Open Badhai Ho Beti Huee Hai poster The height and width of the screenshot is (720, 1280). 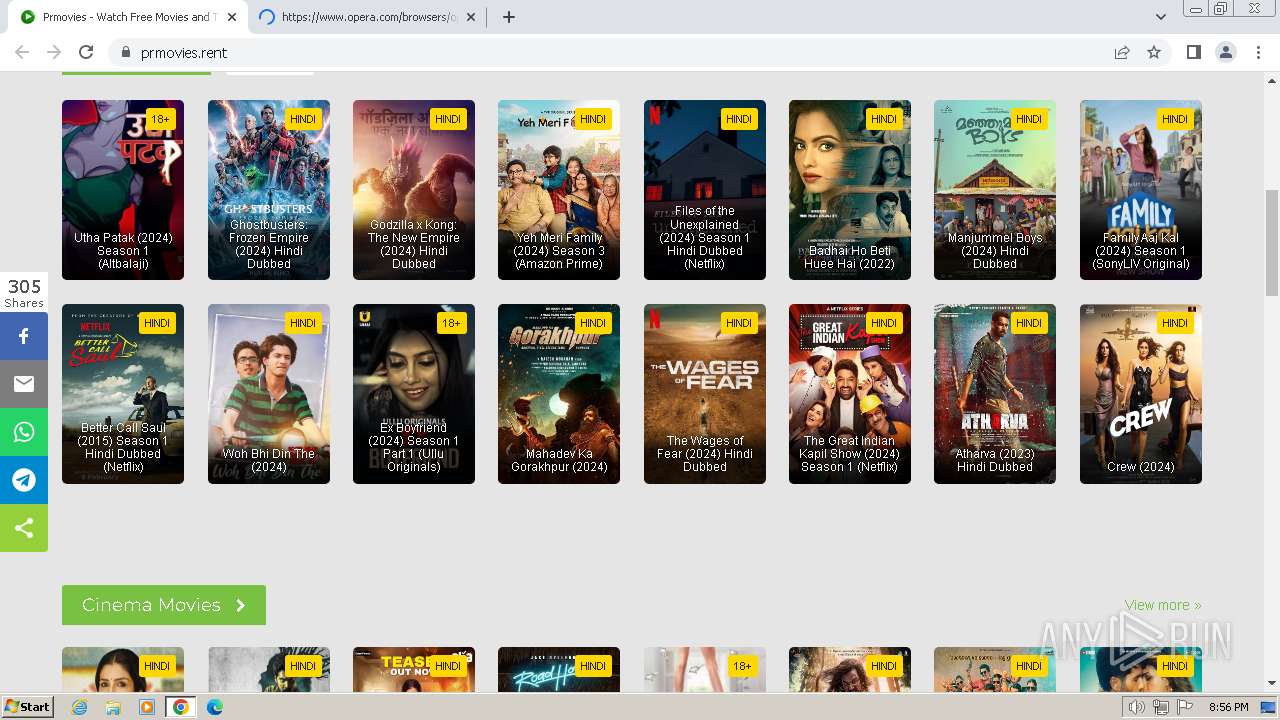[x=850, y=190]
